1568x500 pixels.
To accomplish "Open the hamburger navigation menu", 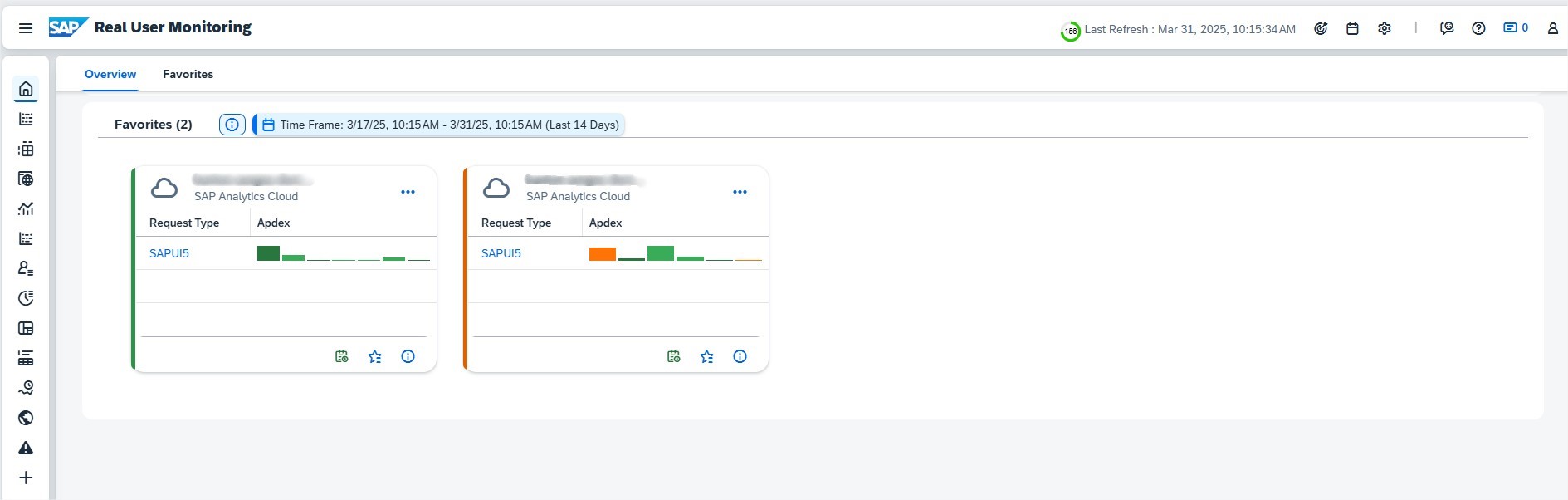I will 26,28.
